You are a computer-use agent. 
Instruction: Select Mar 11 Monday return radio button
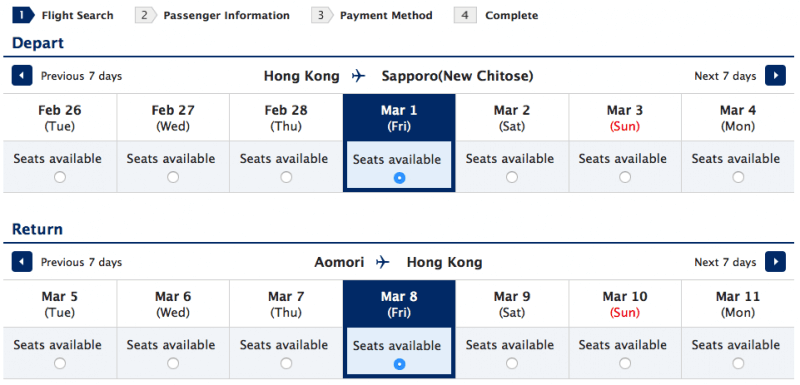click(738, 363)
